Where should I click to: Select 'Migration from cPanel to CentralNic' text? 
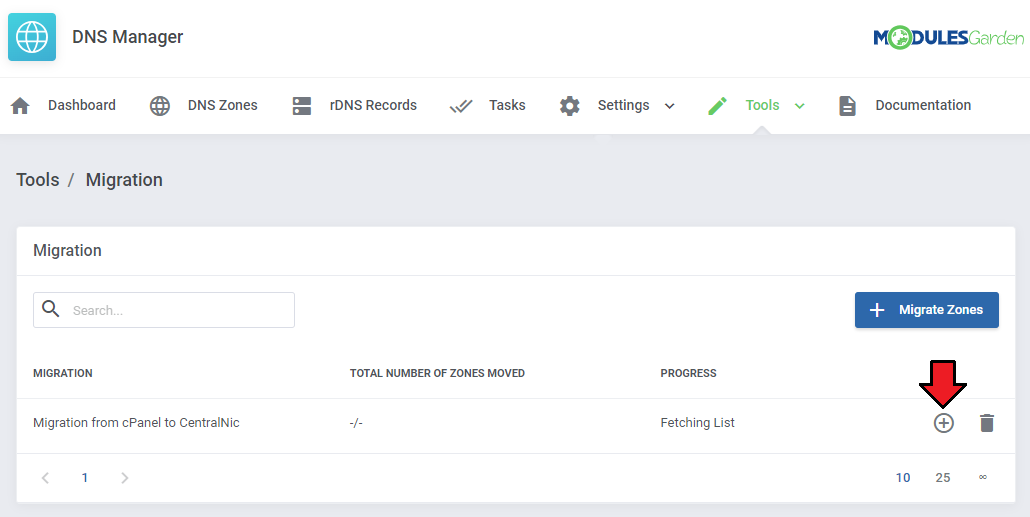point(136,422)
